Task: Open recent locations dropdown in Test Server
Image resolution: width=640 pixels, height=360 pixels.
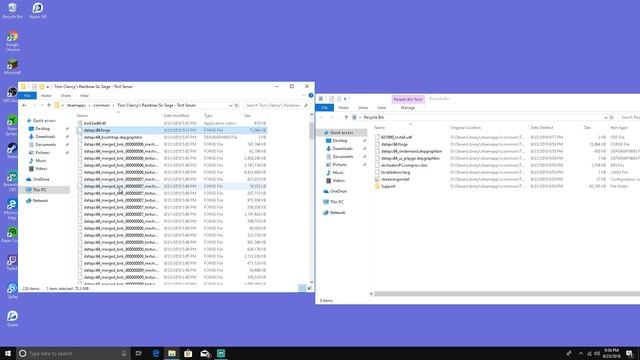Action: point(42,105)
